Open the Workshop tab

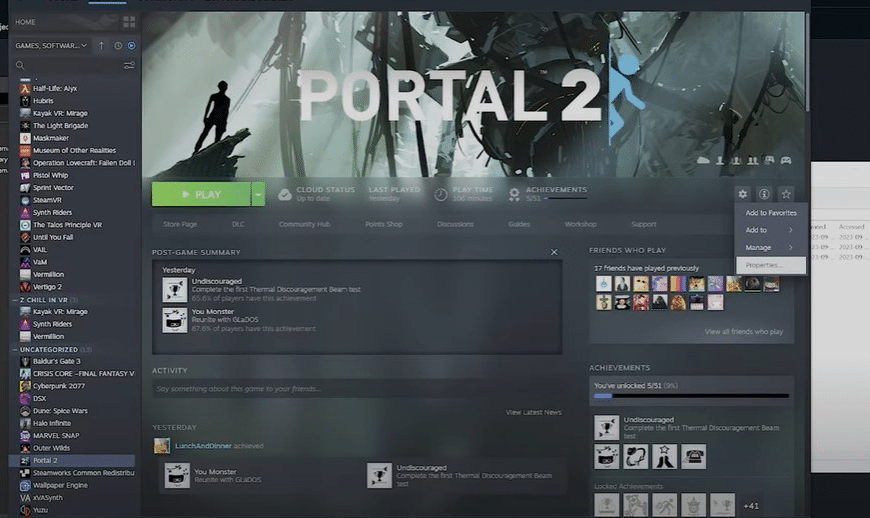(x=580, y=224)
